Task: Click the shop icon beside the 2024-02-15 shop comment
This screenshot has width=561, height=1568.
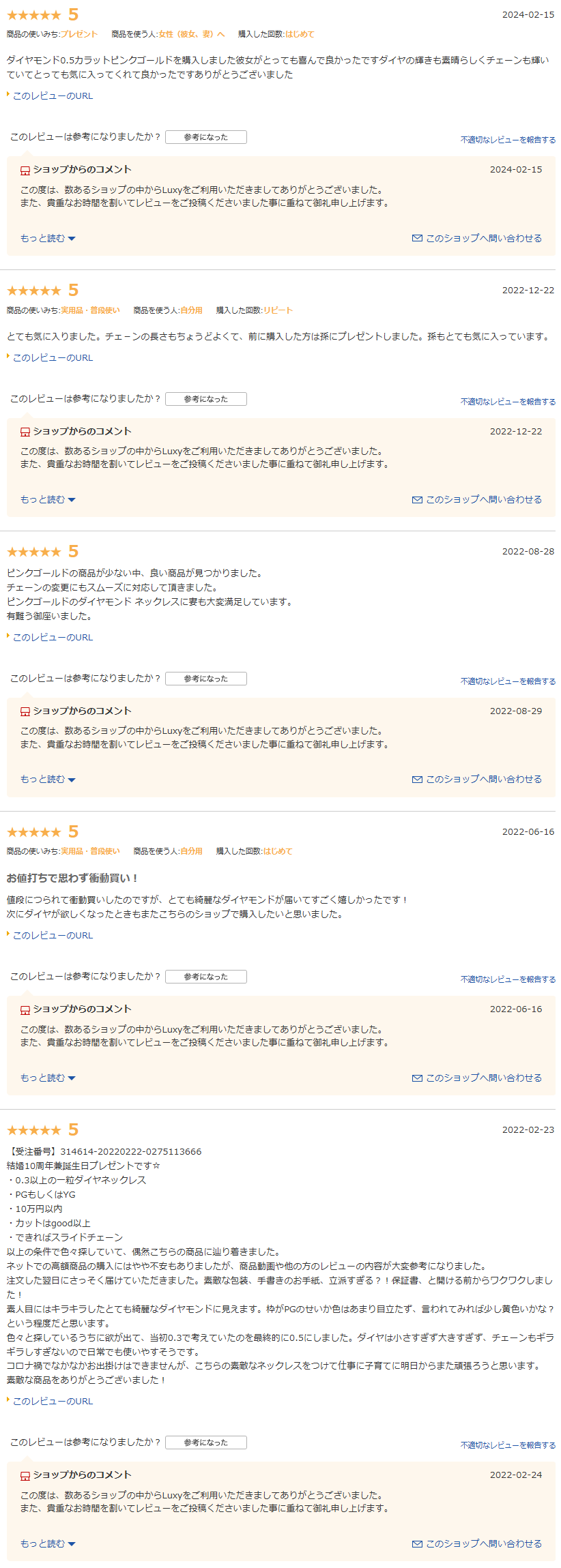Action: click(x=25, y=171)
